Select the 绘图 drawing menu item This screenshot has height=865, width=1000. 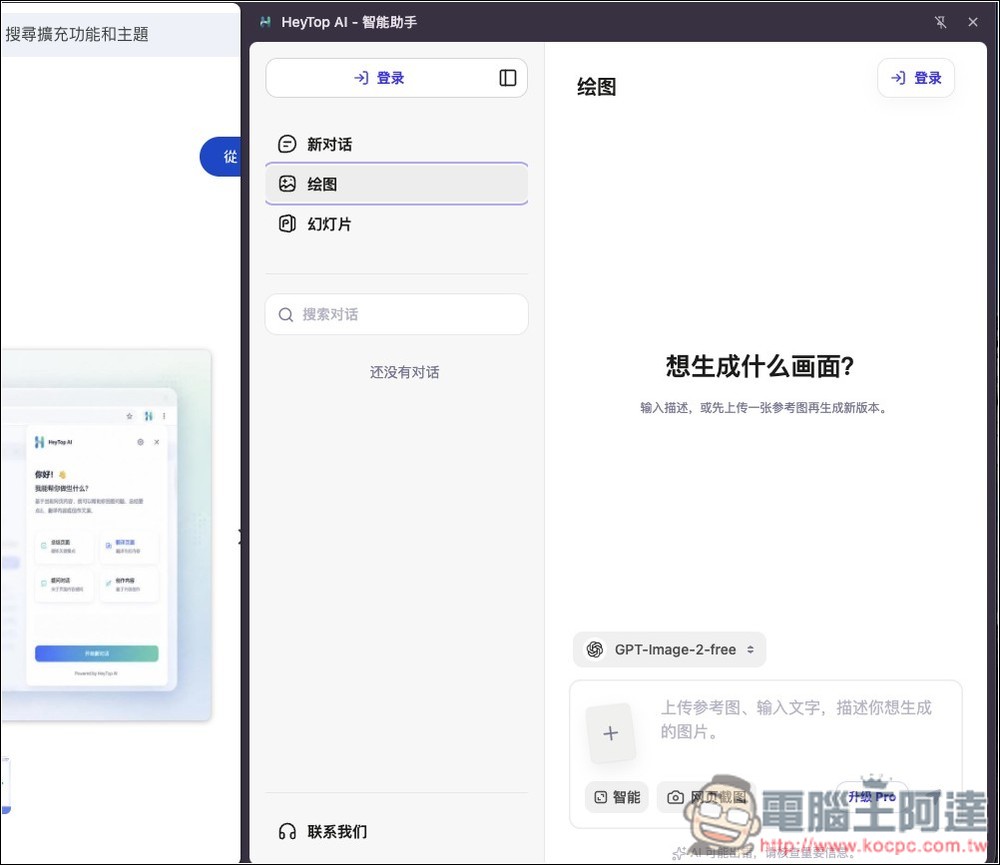click(396, 184)
